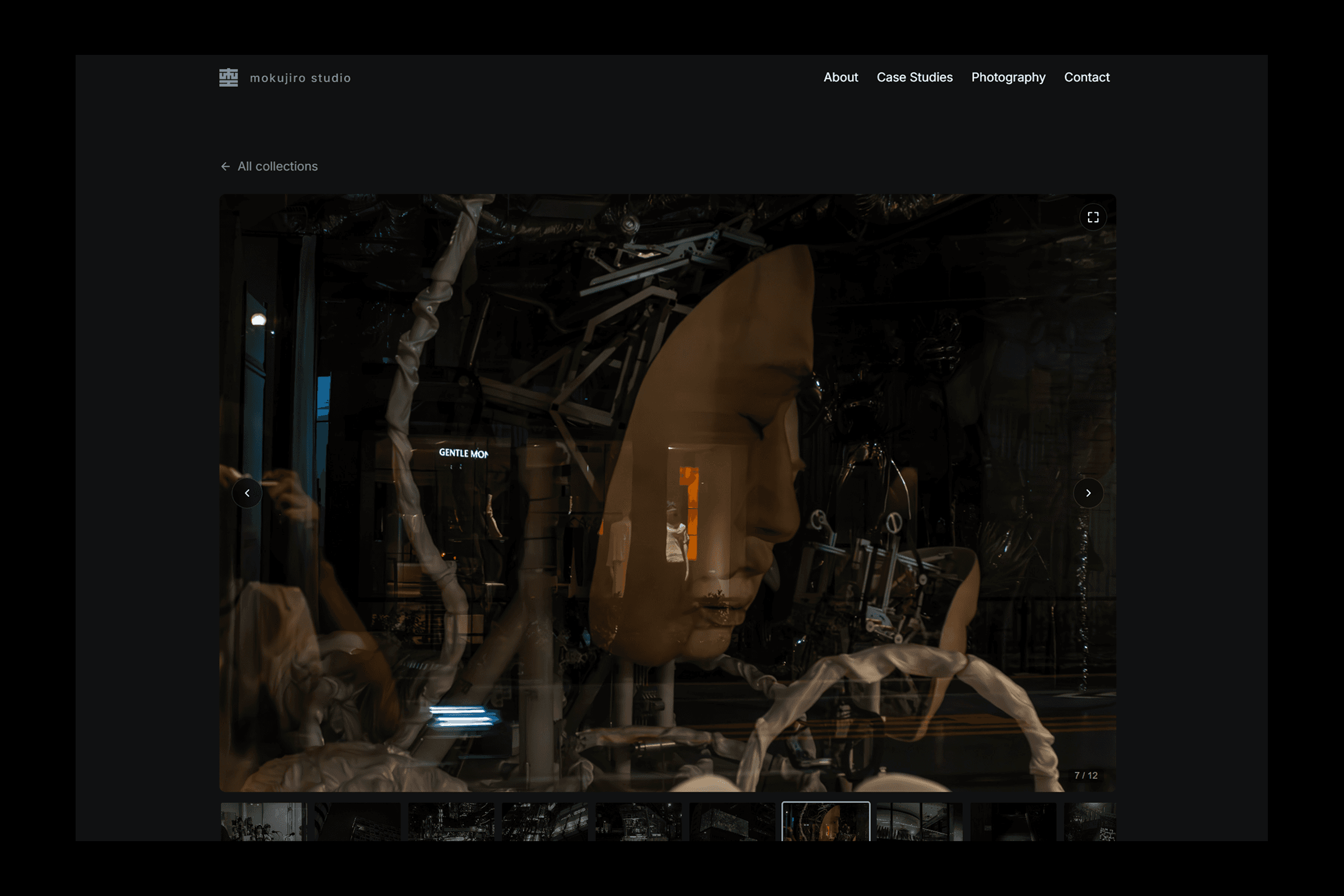
Task: Select the tenth thumbnail in the strip
Action: coord(1090,822)
